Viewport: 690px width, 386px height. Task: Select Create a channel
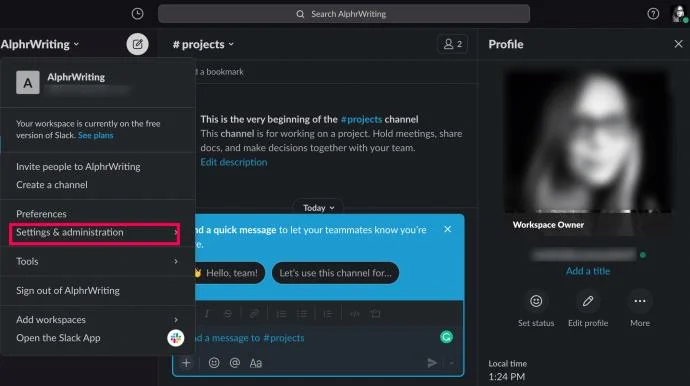pyautogui.click(x=52, y=185)
